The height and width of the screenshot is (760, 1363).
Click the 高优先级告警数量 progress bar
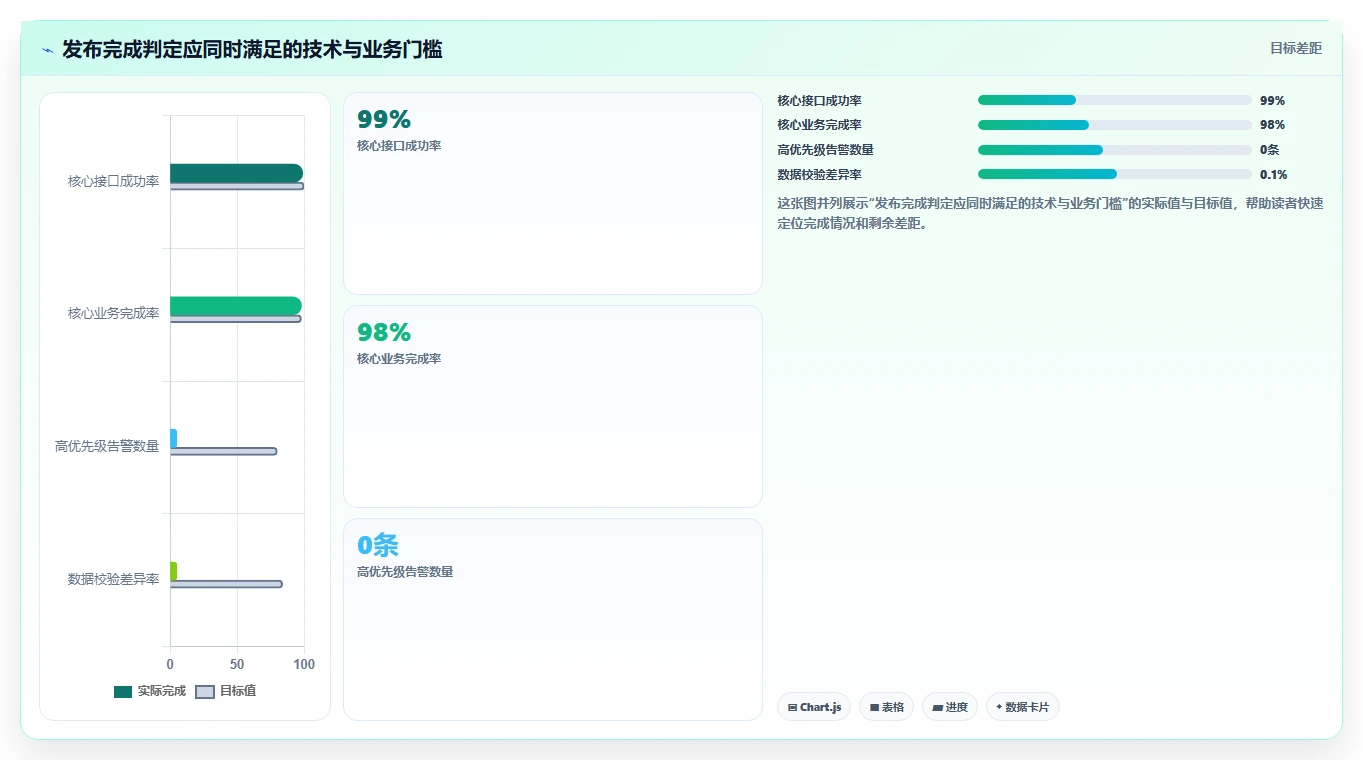[1115, 150]
